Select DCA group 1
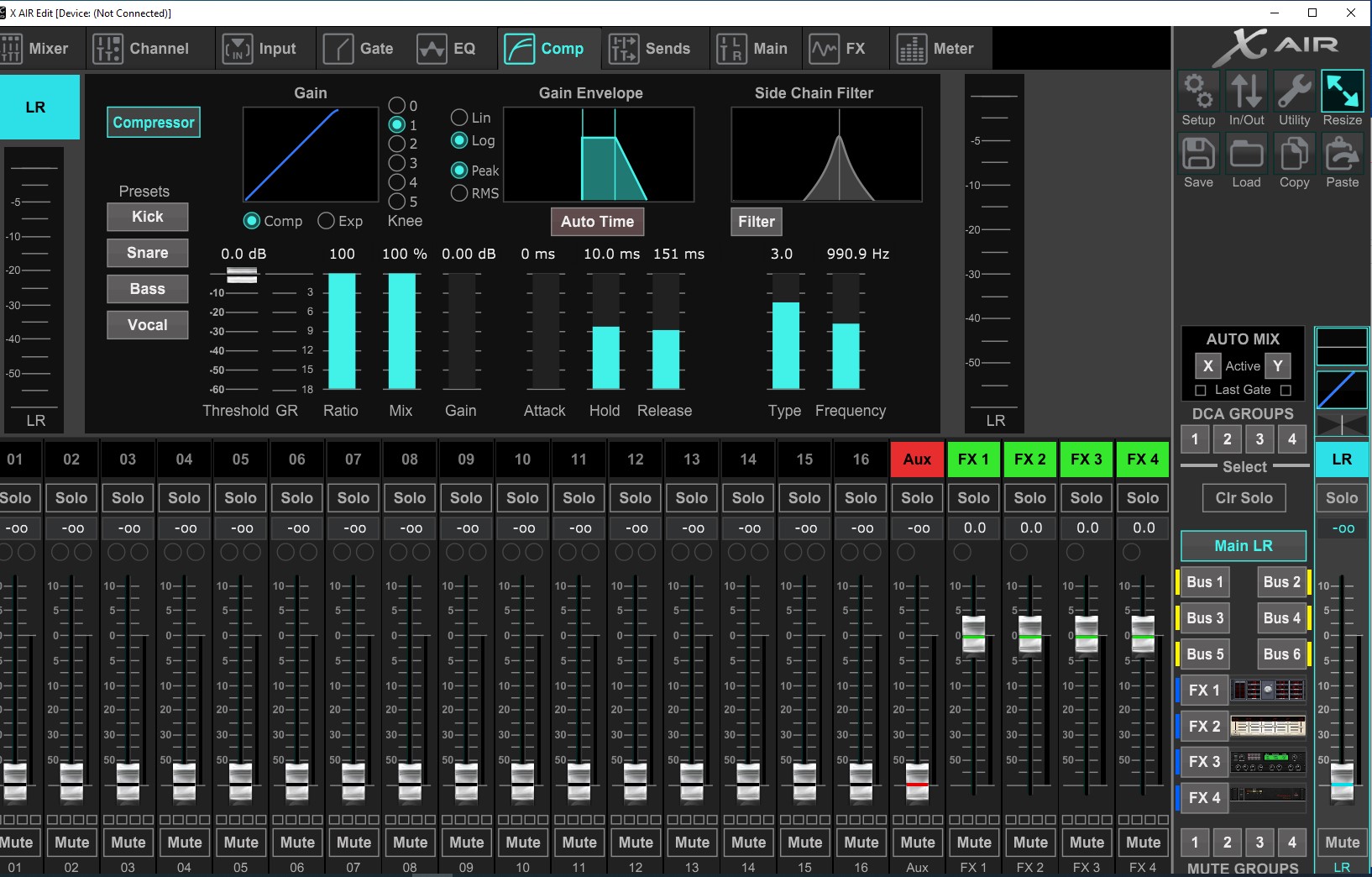 (x=1194, y=438)
